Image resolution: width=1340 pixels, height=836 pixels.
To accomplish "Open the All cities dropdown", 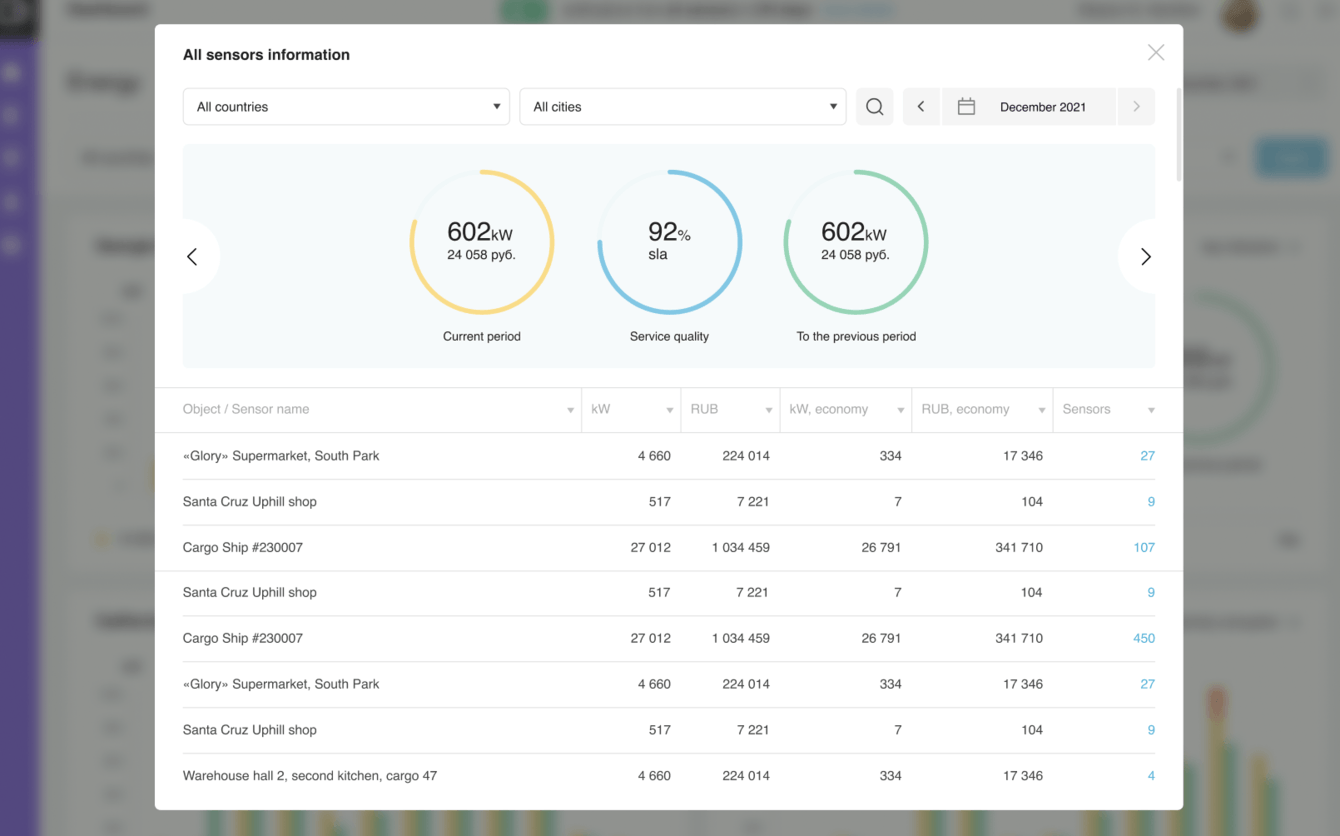I will tap(682, 107).
